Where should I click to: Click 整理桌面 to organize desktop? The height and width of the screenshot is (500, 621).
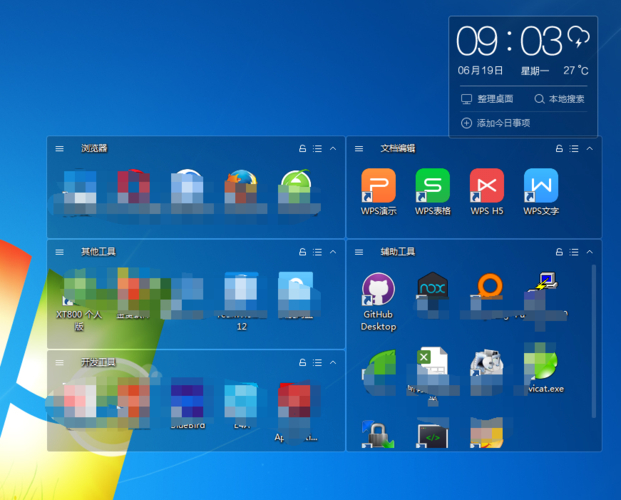[x=487, y=99]
